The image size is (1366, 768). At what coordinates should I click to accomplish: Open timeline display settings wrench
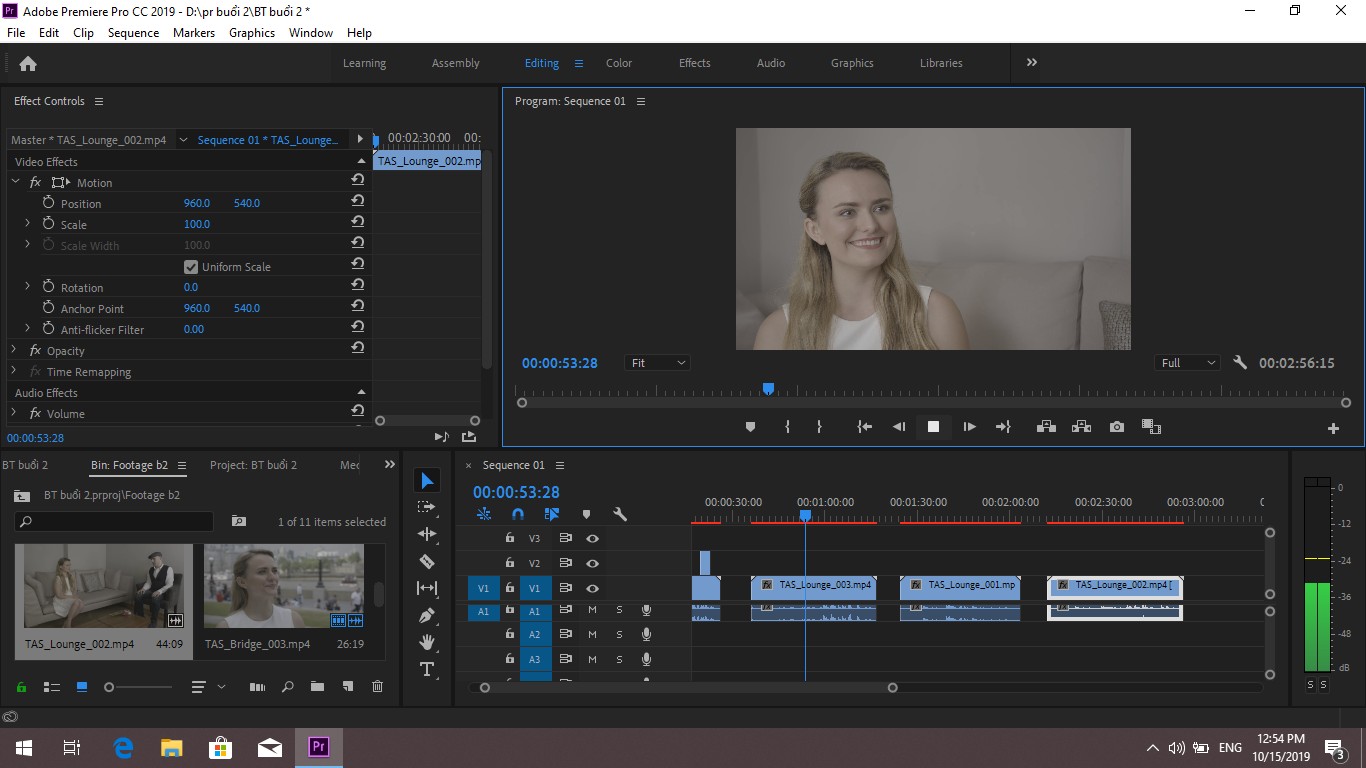620,514
